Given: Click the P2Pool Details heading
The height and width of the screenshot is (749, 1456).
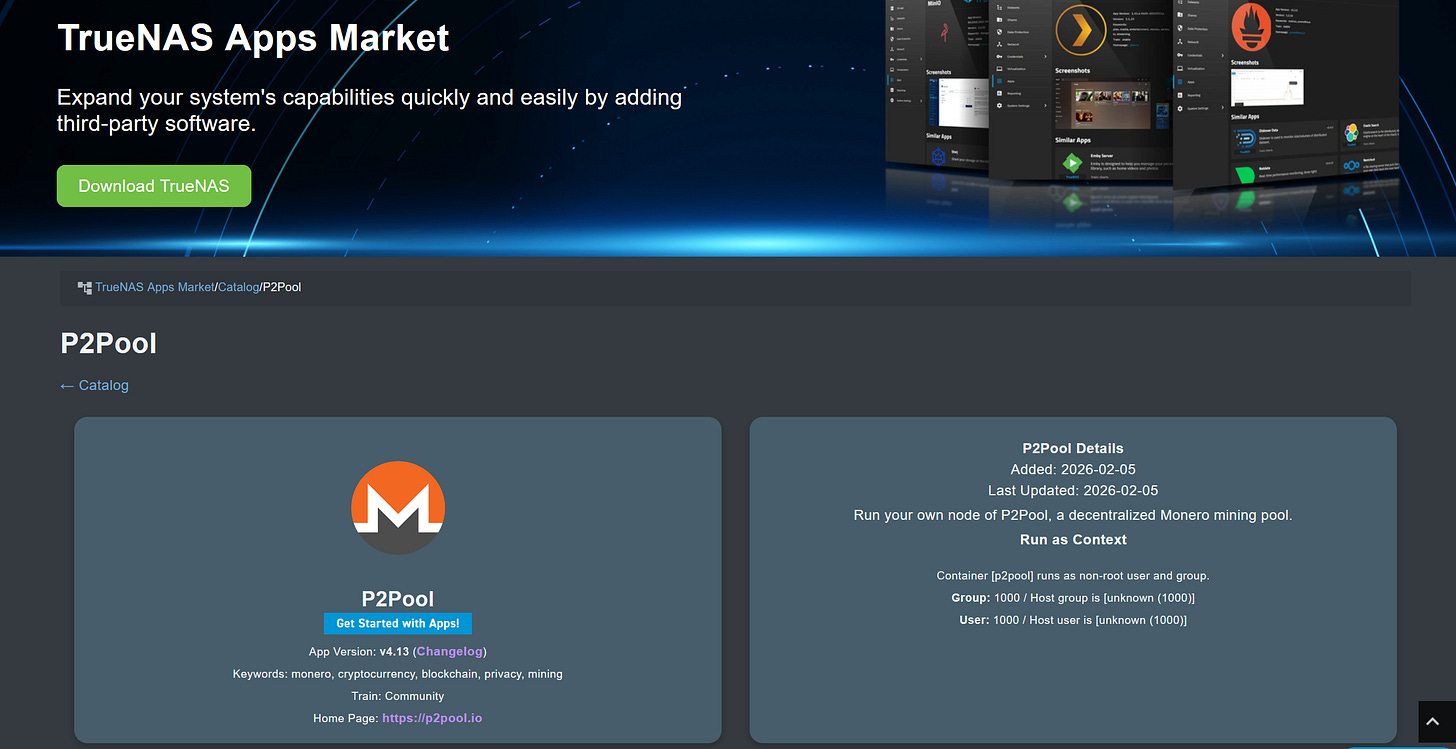Looking at the screenshot, I should point(1073,448).
